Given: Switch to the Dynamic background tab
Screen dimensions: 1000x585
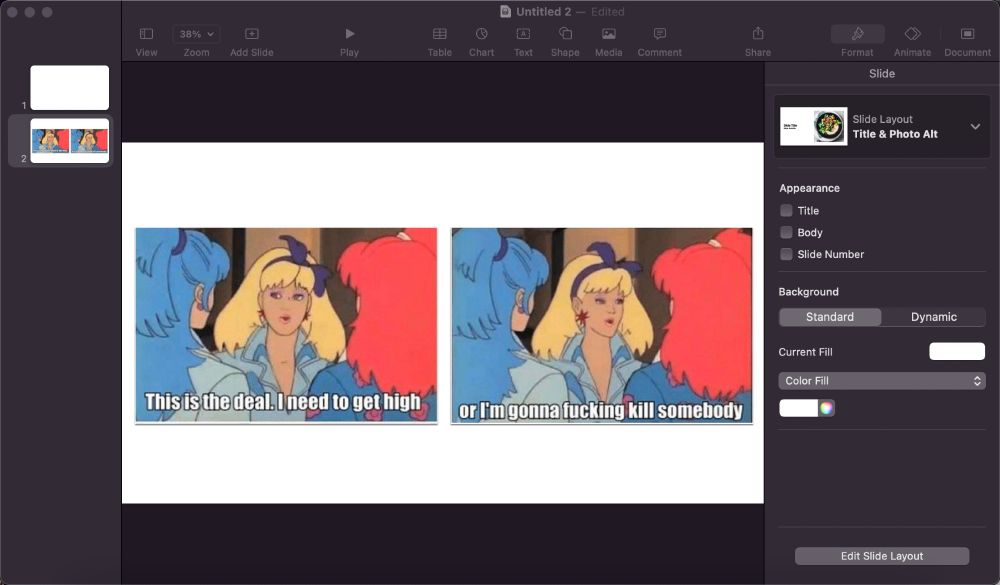Looking at the screenshot, I should tap(933, 316).
